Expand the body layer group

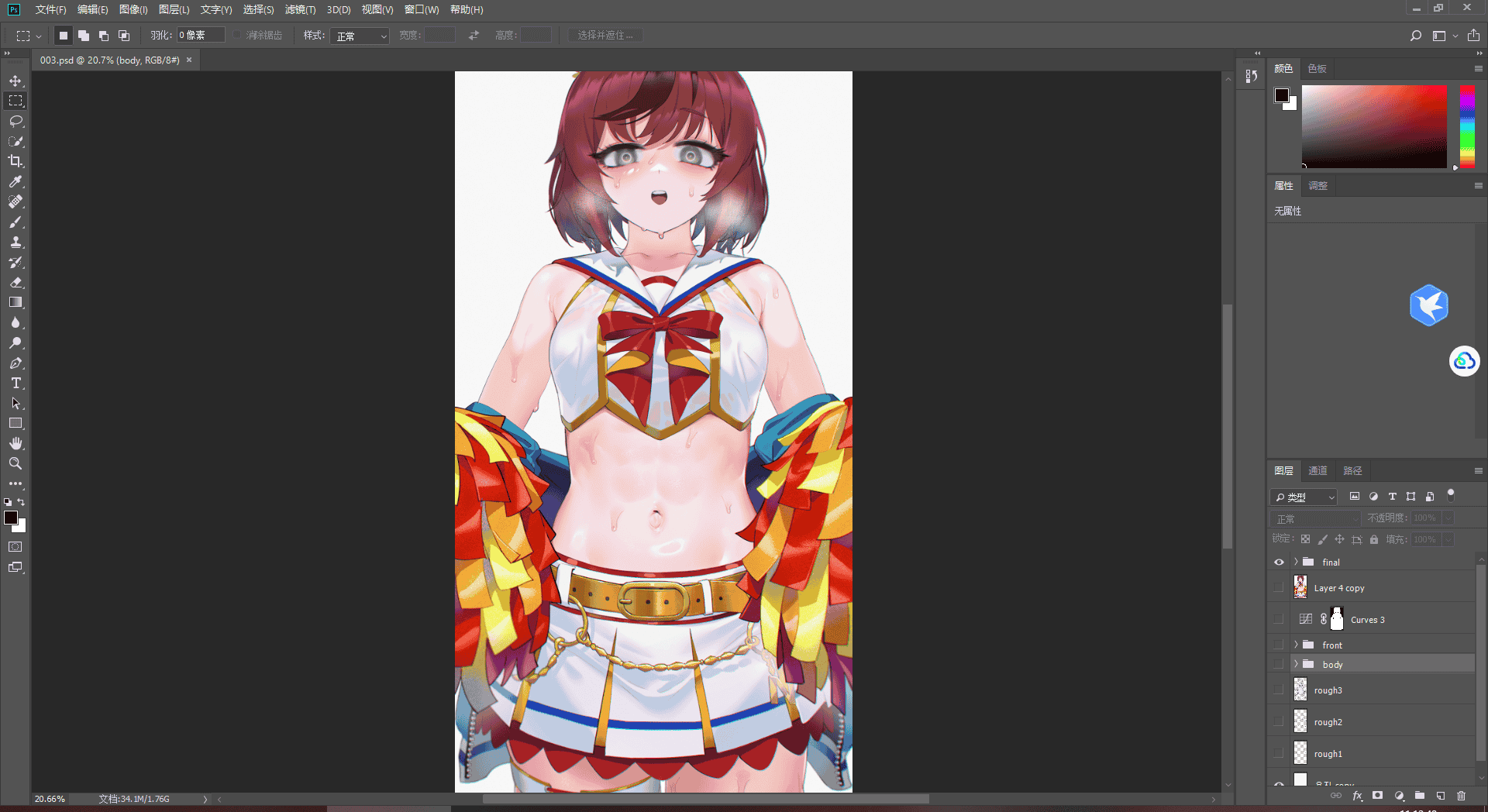[1296, 664]
